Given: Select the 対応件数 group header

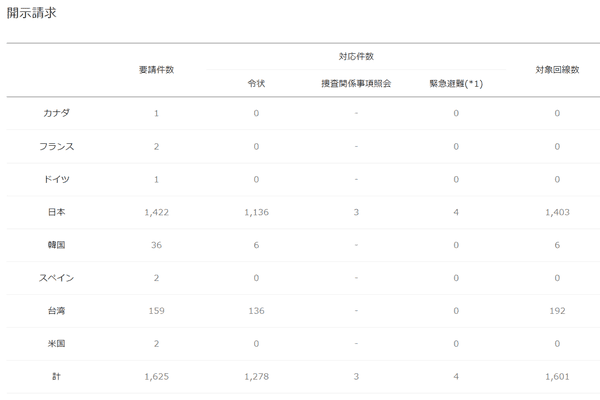Looking at the screenshot, I should (356, 56).
